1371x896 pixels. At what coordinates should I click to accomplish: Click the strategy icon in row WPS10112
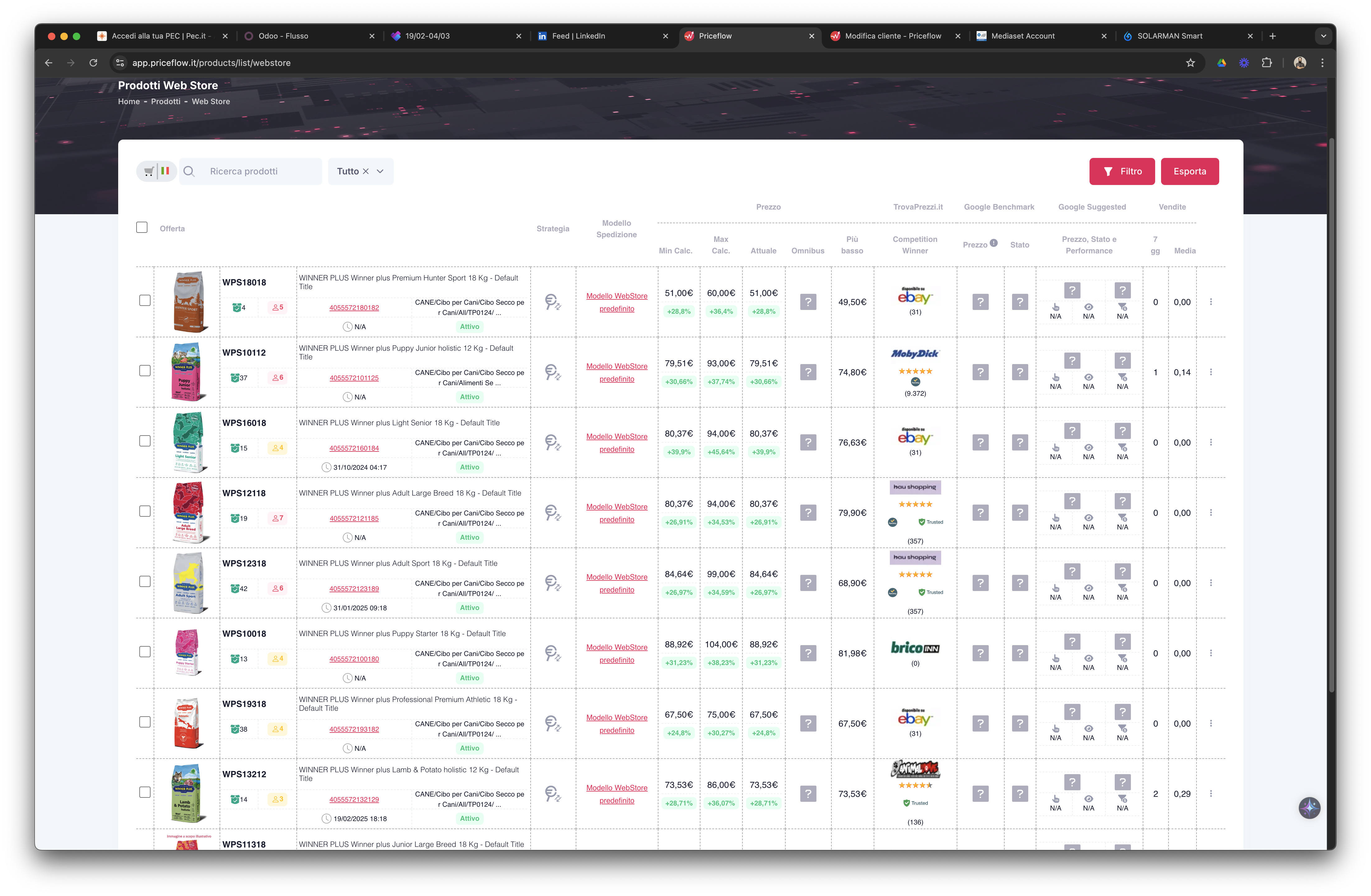552,372
